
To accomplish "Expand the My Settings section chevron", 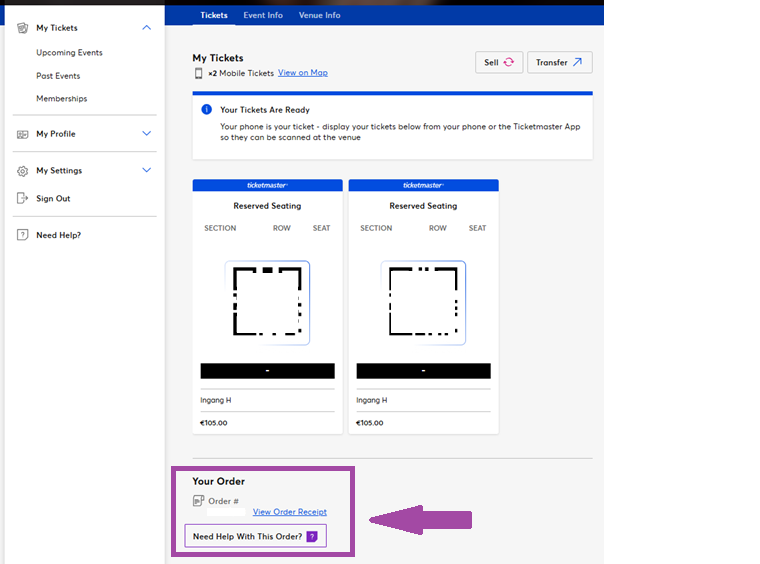I will tap(147, 170).
